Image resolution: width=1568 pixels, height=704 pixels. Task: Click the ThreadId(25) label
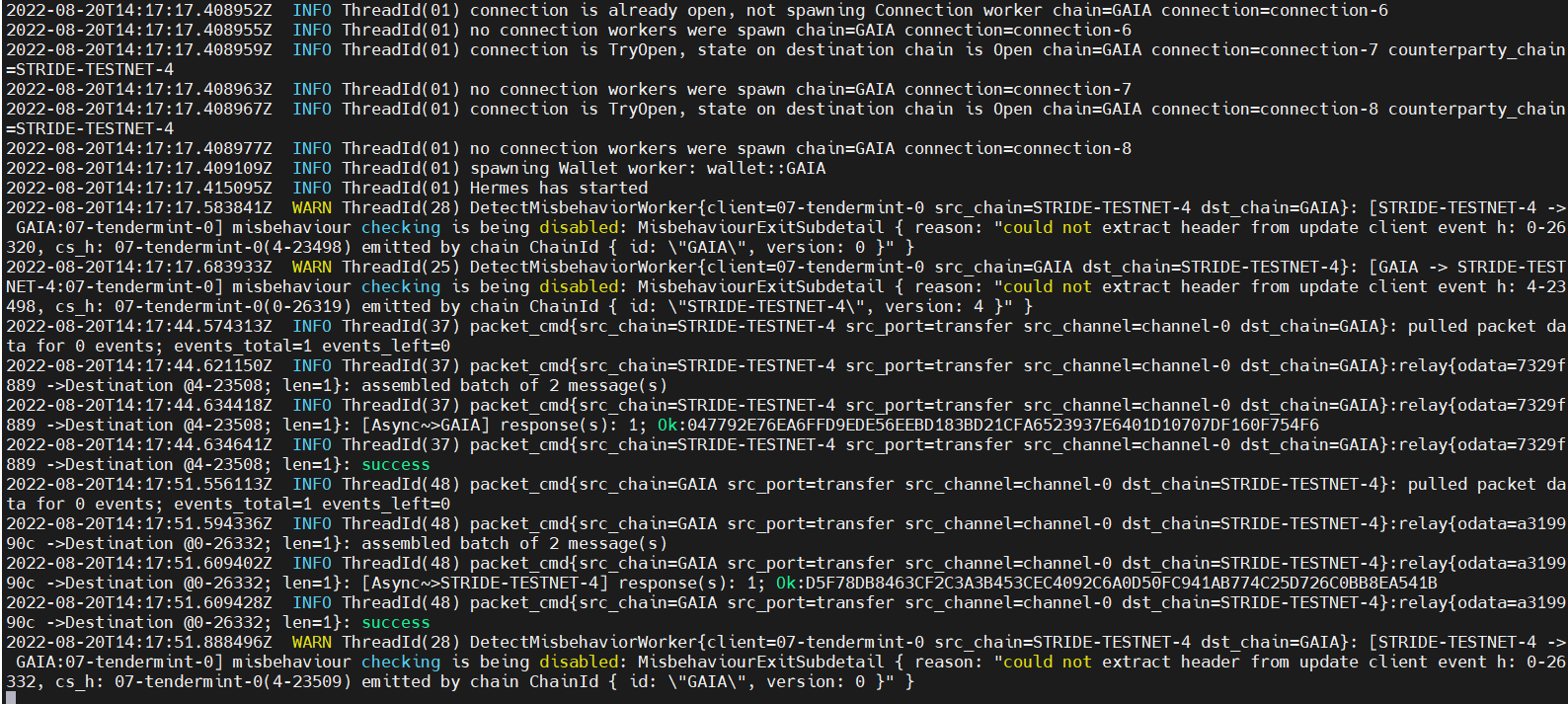click(401, 267)
